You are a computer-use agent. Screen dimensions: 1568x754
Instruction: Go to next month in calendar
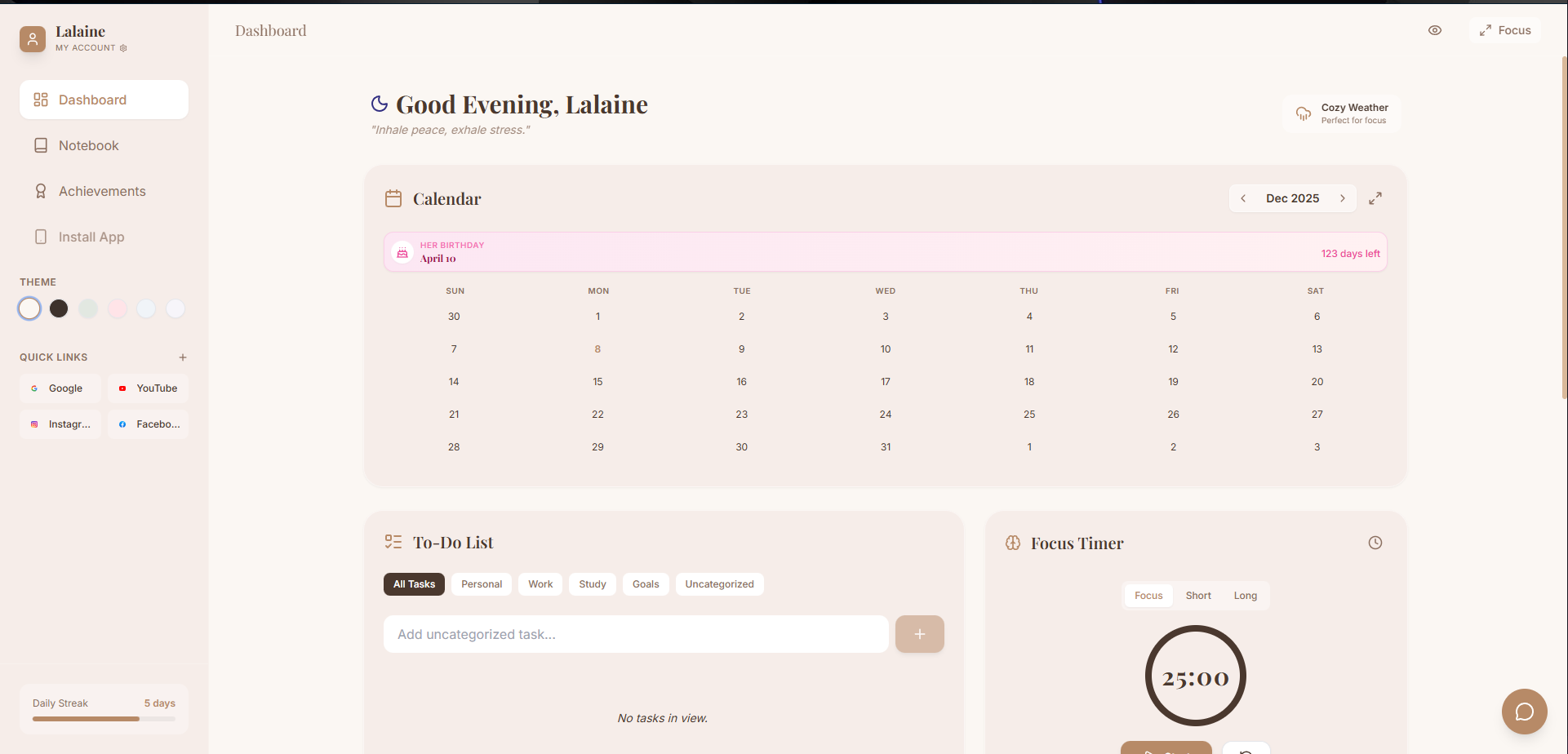tap(1342, 198)
